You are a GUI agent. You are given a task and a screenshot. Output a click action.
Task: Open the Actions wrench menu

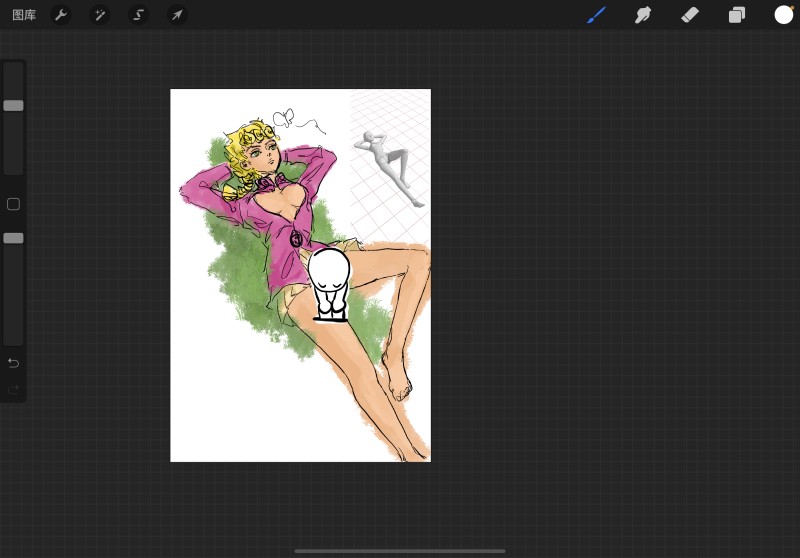61,15
